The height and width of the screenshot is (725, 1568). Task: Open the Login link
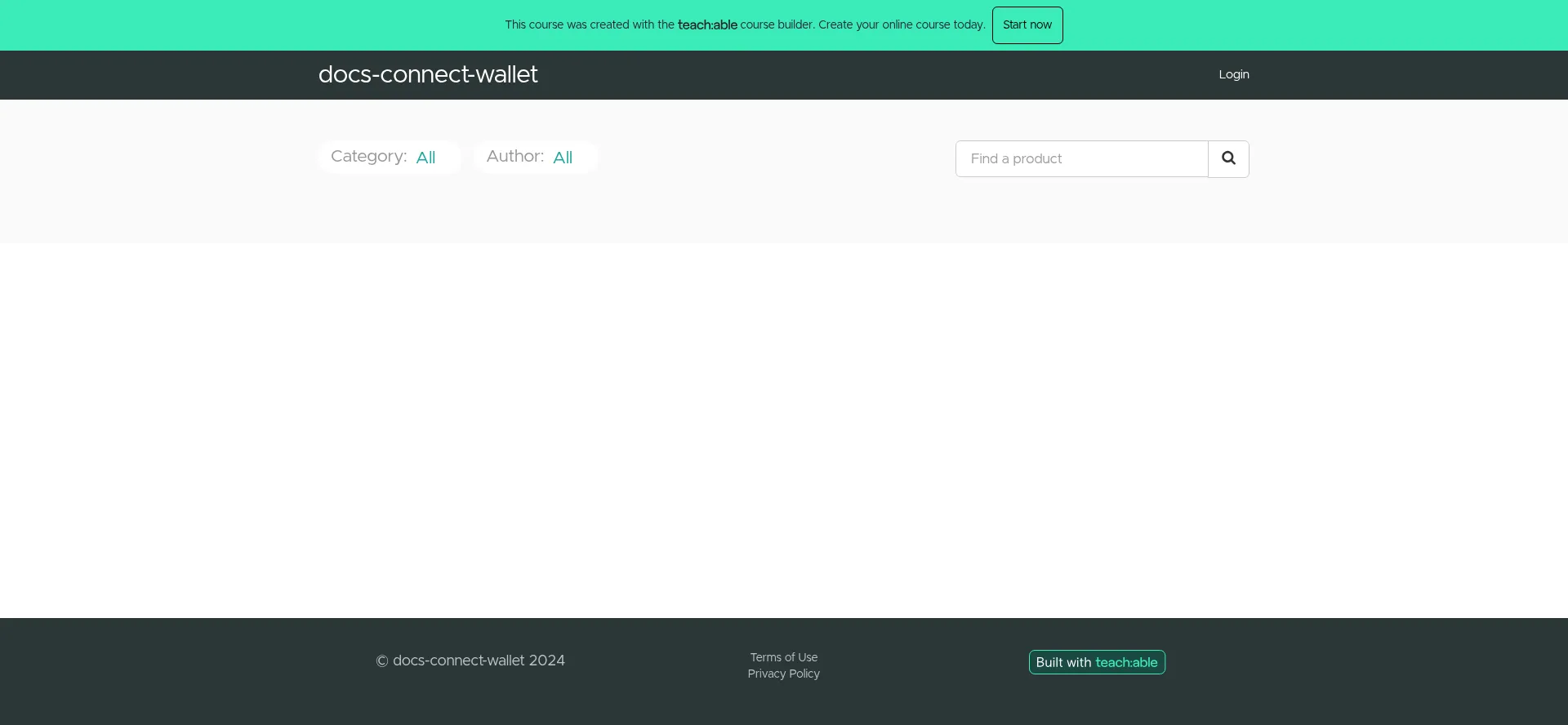pos(1234,74)
